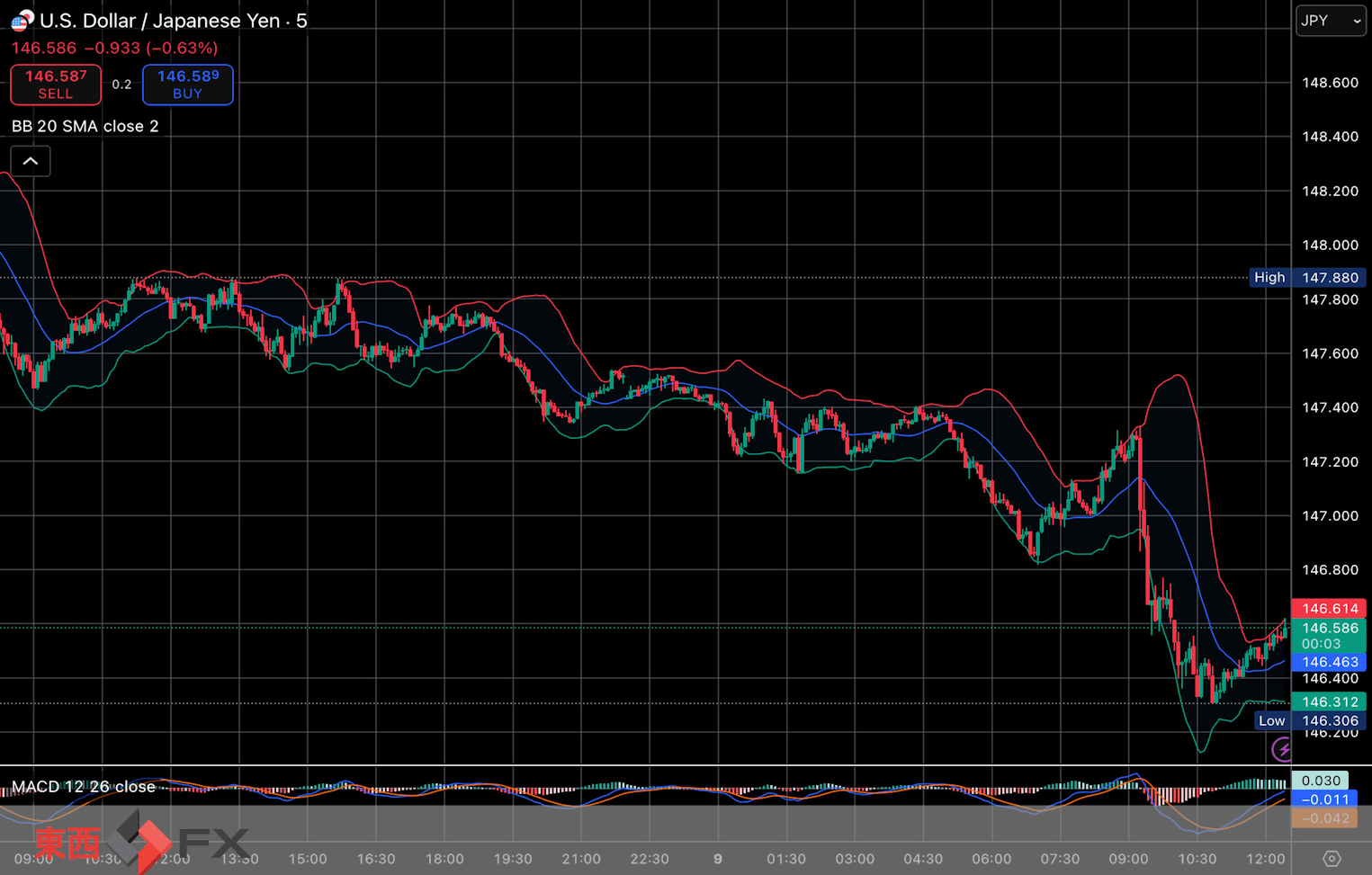
Task: Click the High 147.880 price marker
Action: (x=1308, y=278)
